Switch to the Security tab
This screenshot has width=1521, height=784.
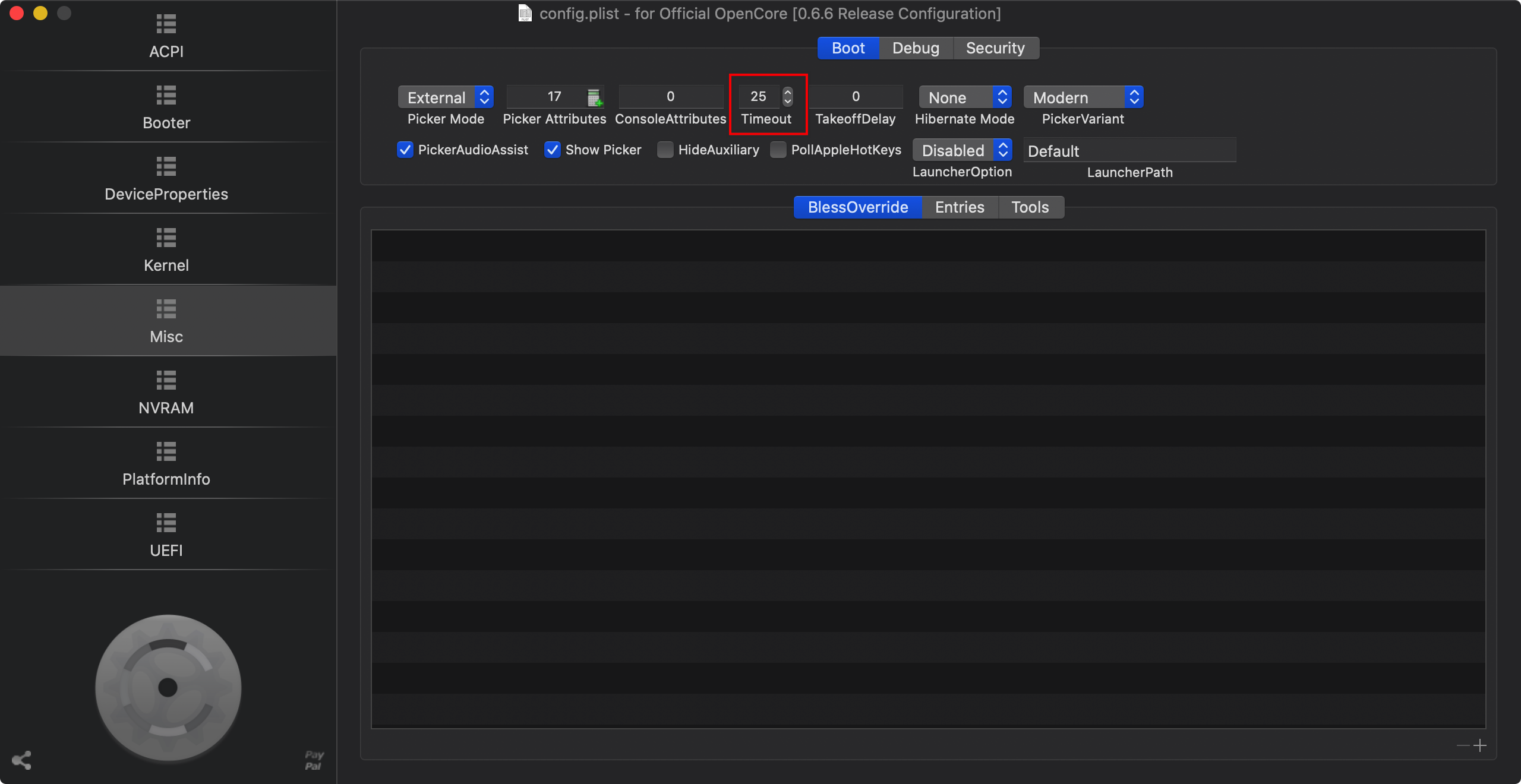995,48
